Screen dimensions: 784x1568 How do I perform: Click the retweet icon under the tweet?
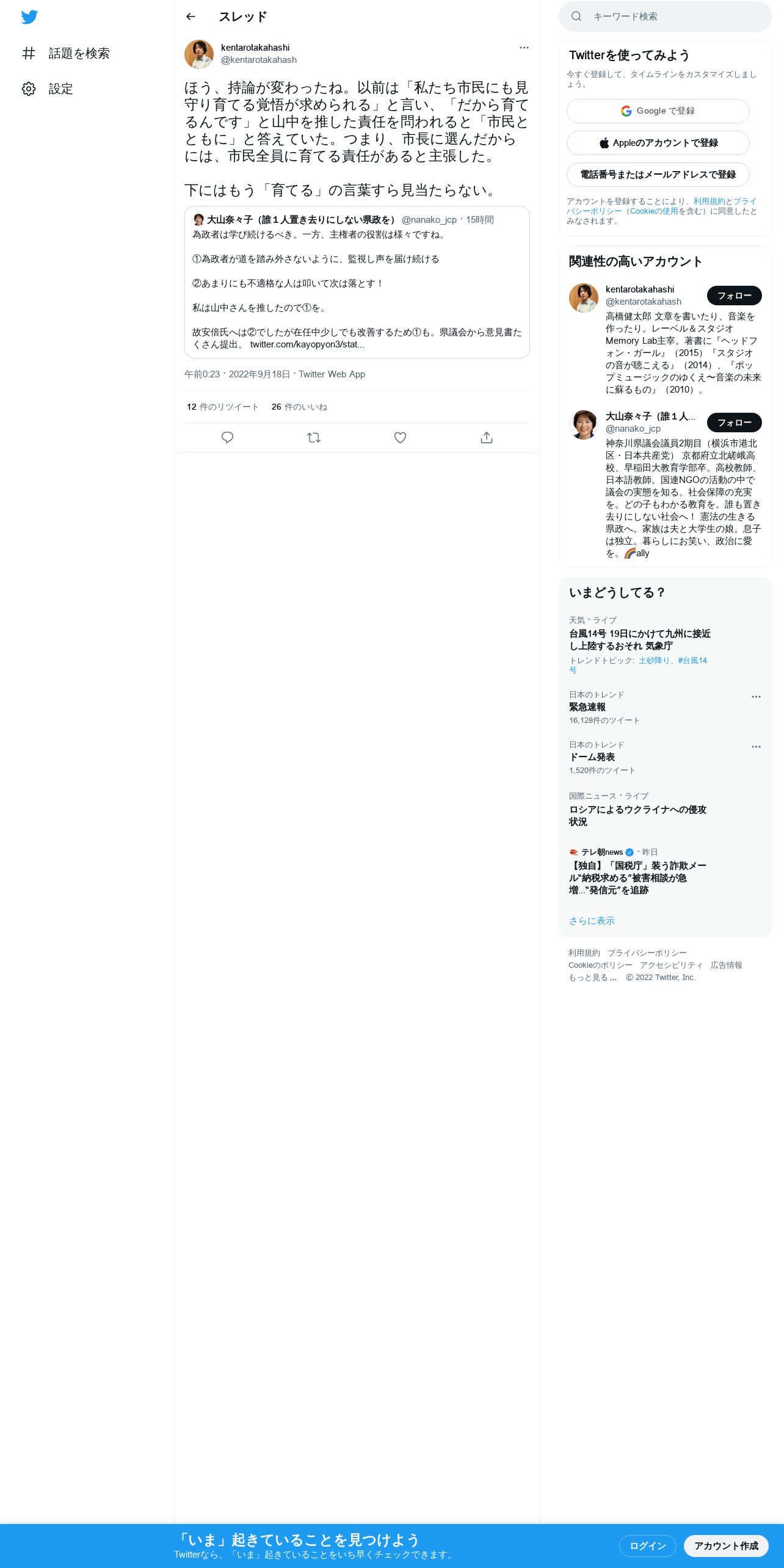(x=314, y=437)
